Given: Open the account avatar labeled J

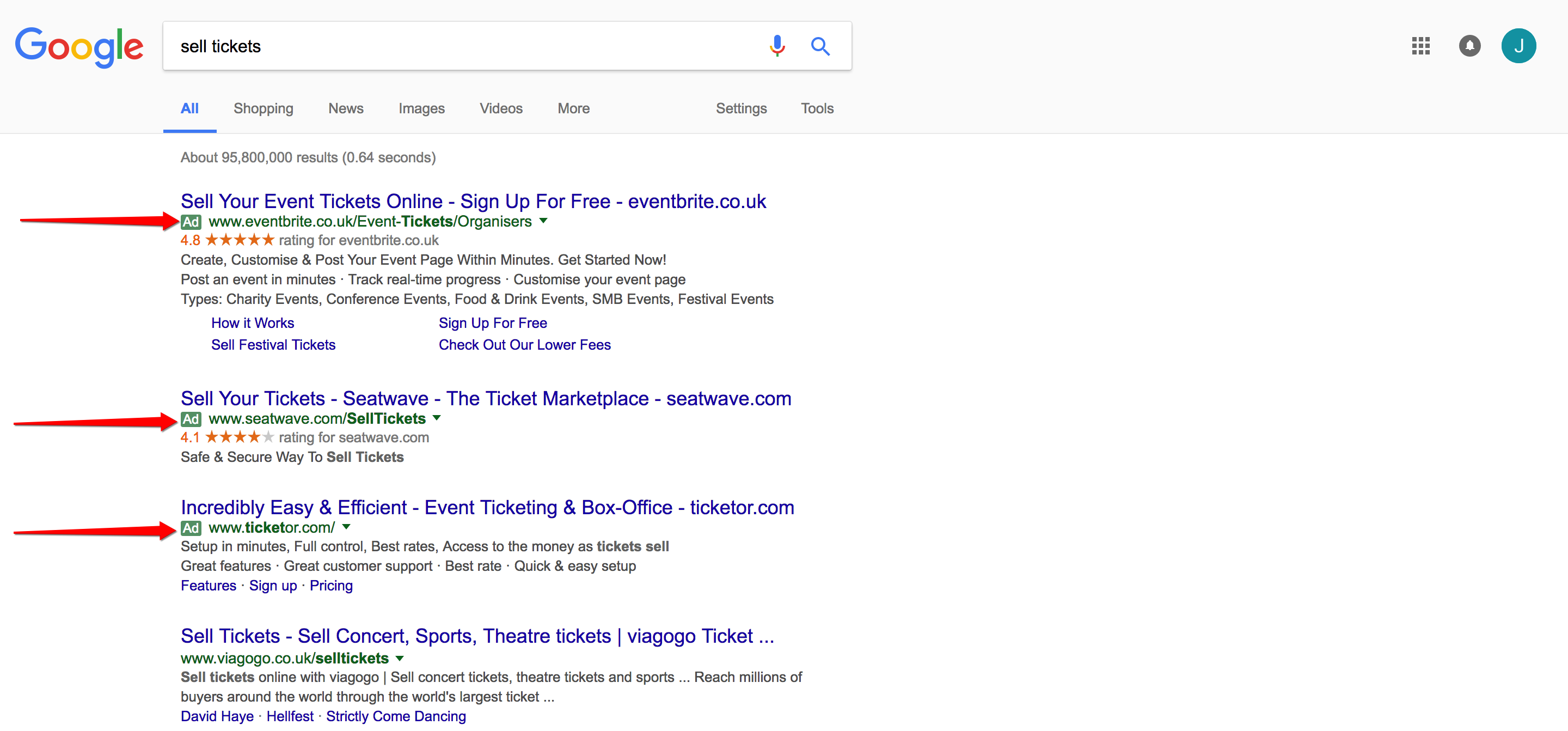Looking at the screenshot, I should pyautogui.click(x=1518, y=46).
